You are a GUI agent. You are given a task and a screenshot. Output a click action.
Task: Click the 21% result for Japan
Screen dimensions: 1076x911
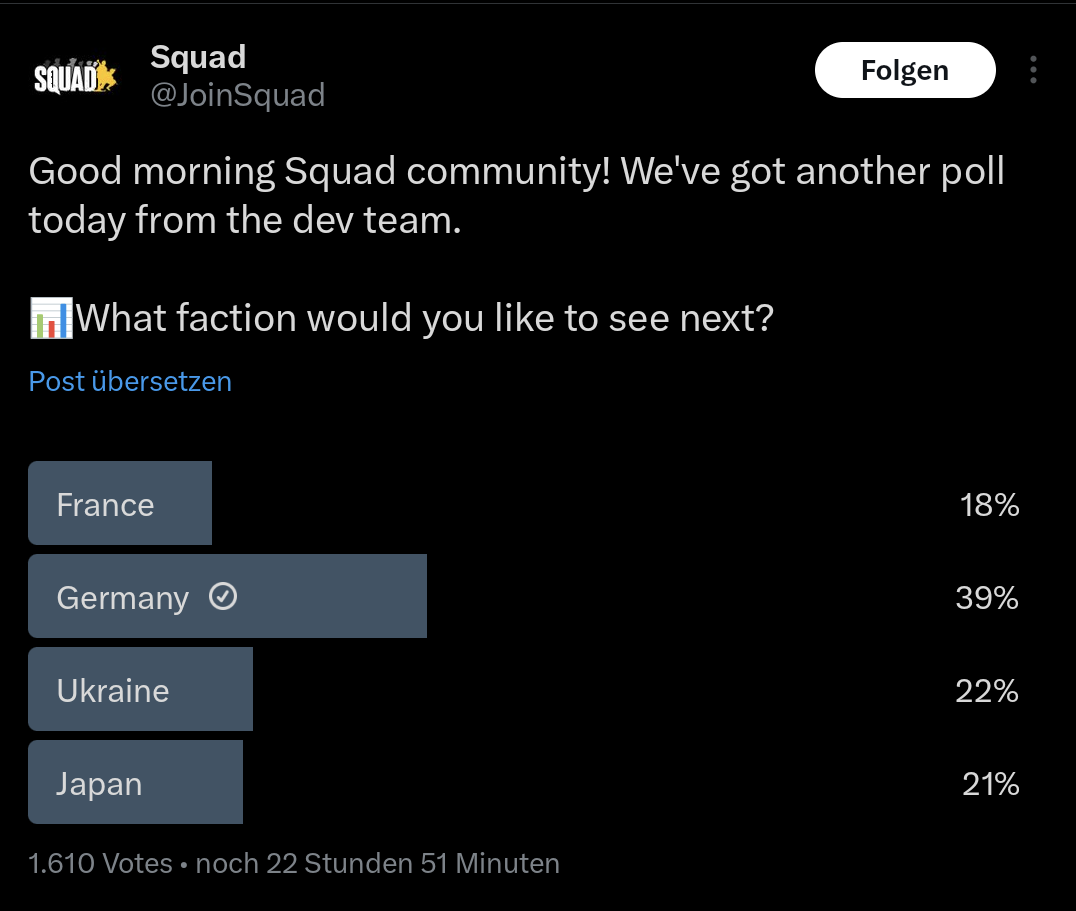[x=990, y=784]
